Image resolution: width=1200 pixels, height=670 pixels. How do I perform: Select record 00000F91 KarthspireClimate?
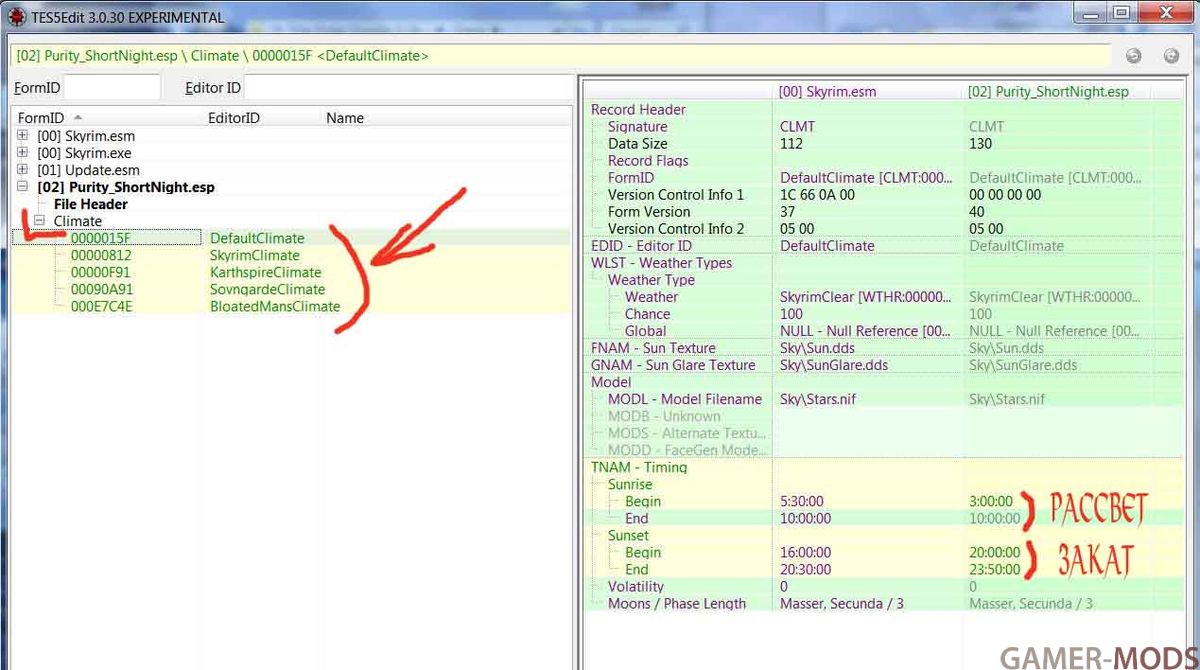pos(290,272)
